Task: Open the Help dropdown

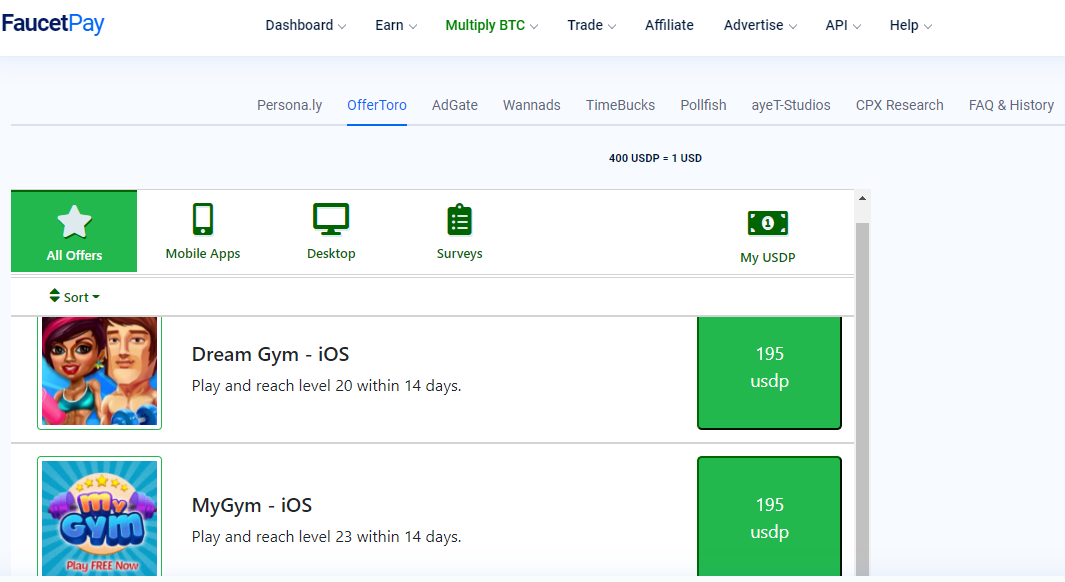Action: 911,25
